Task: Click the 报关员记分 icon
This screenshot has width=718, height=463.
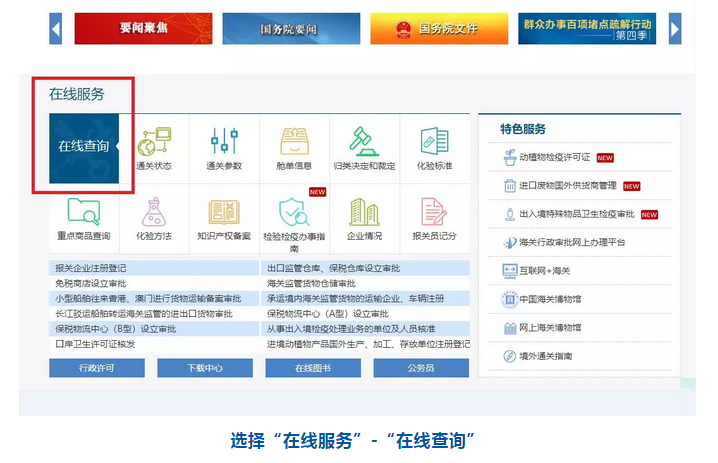Action: (434, 212)
